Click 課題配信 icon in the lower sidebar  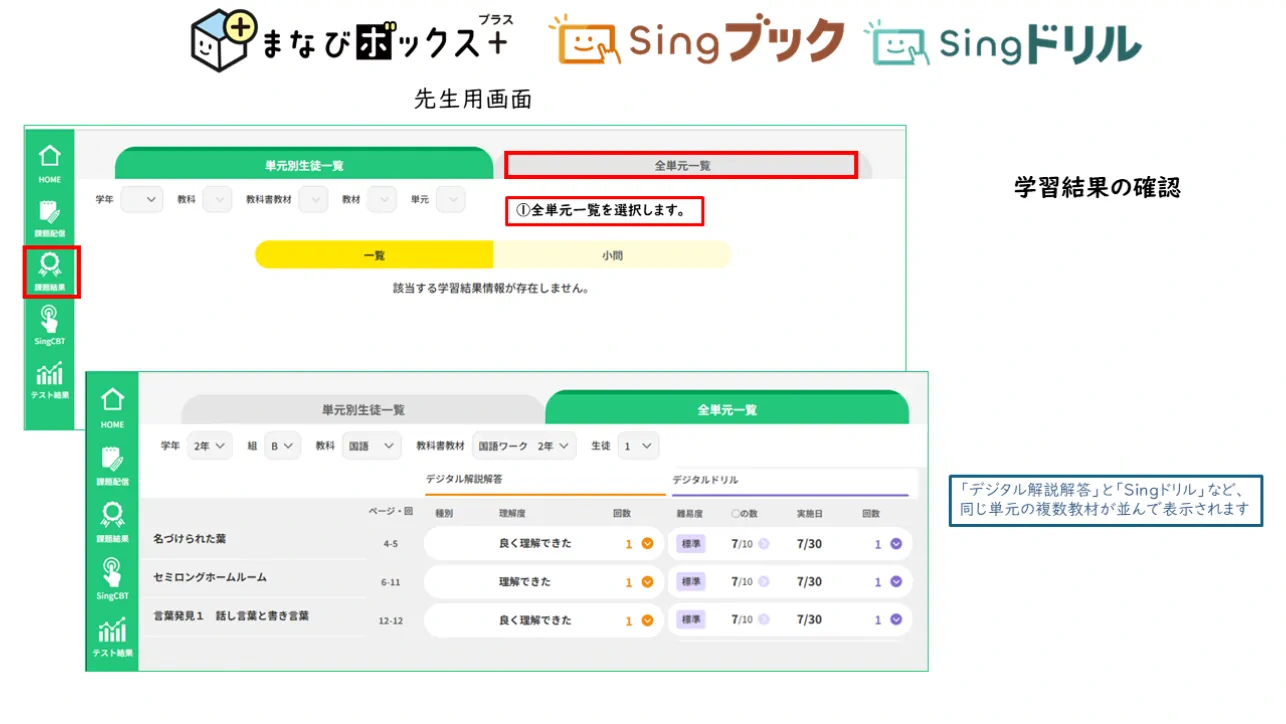point(112,465)
